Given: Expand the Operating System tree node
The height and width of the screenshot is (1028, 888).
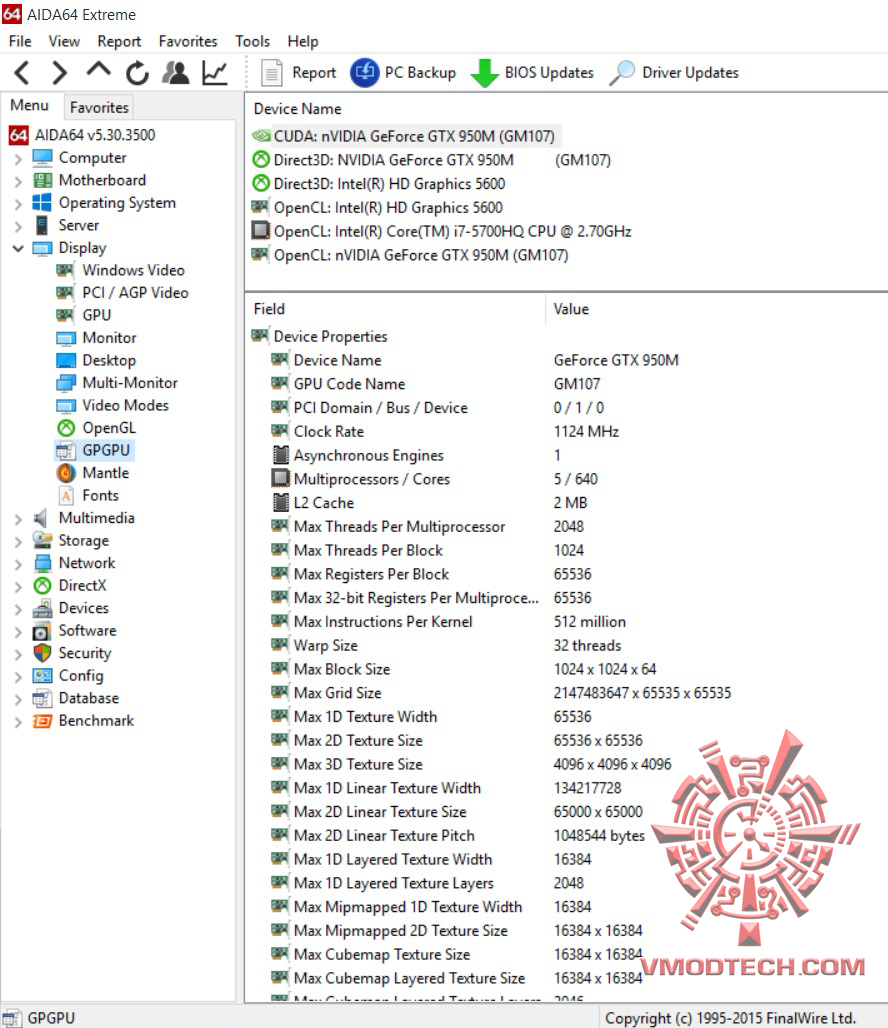Looking at the screenshot, I should point(18,204).
